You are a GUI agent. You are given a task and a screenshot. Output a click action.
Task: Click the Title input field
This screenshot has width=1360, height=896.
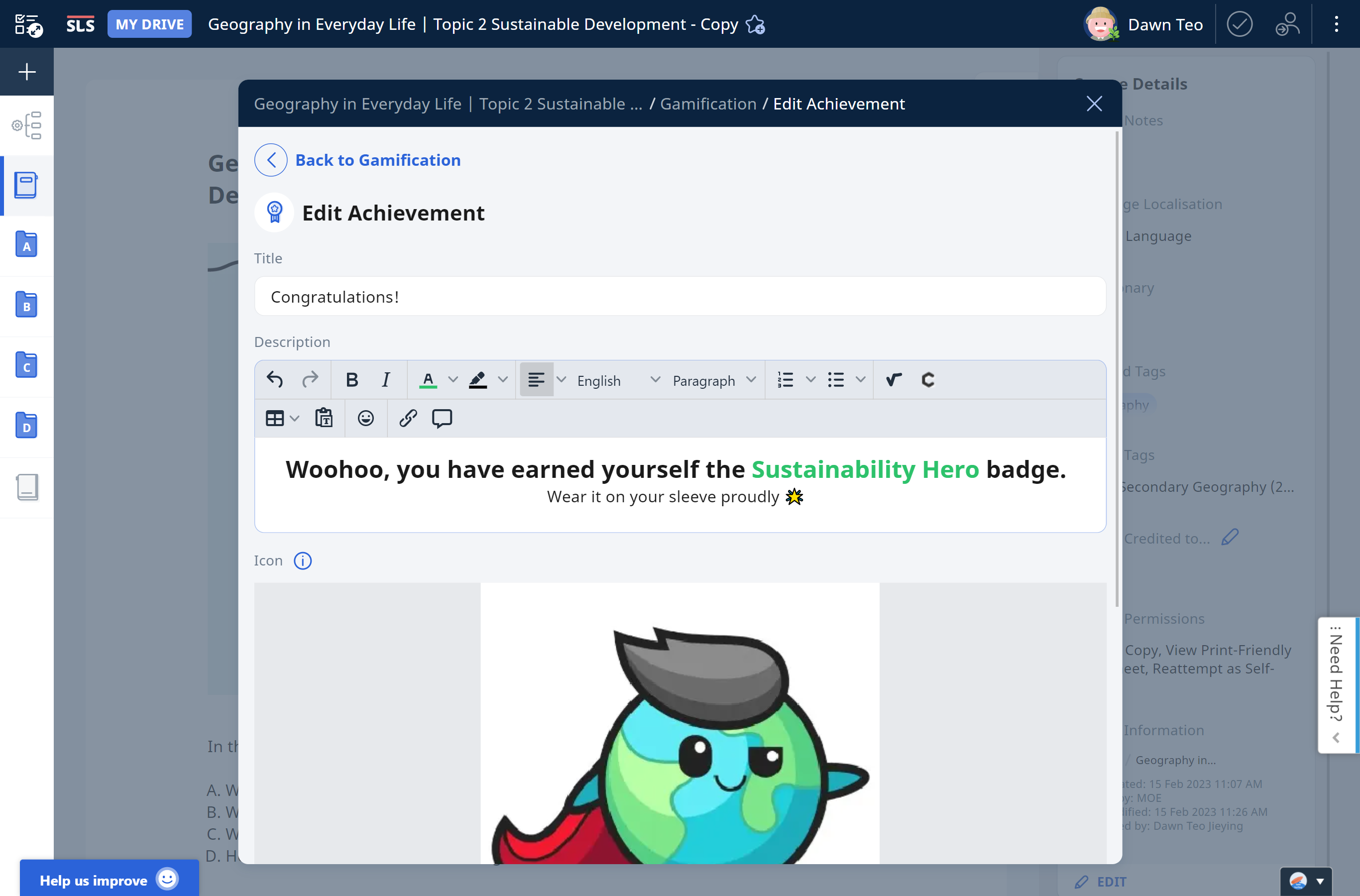pyautogui.click(x=680, y=297)
